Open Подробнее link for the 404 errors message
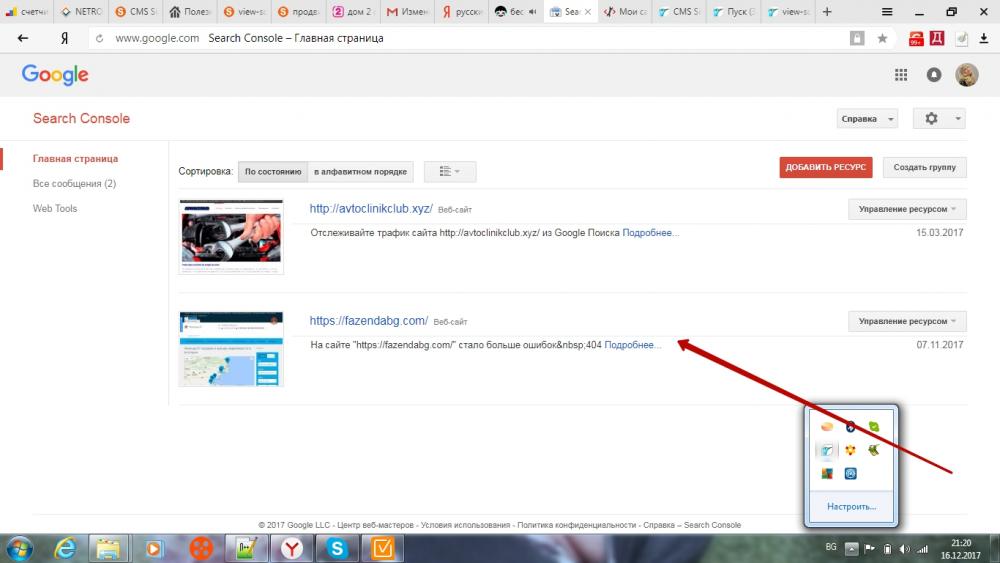 click(x=632, y=345)
